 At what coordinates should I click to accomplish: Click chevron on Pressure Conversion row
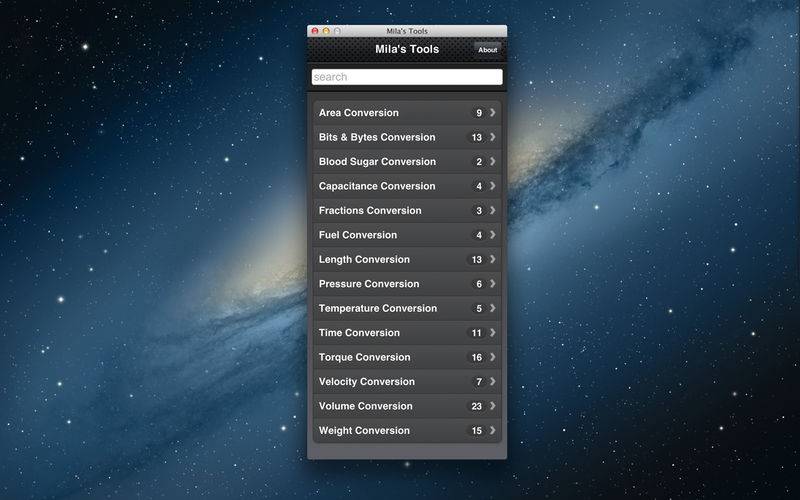coord(493,284)
